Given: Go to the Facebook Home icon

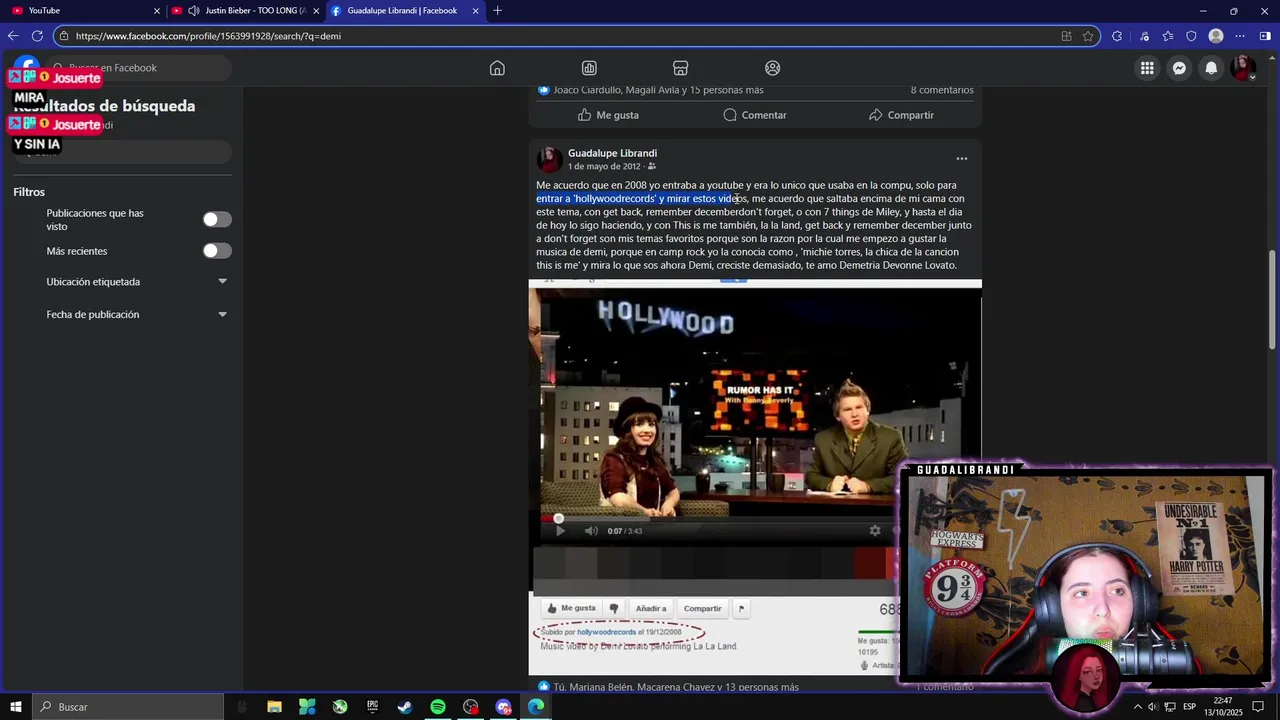Looking at the screenshot, I should [x=497, y=68].
